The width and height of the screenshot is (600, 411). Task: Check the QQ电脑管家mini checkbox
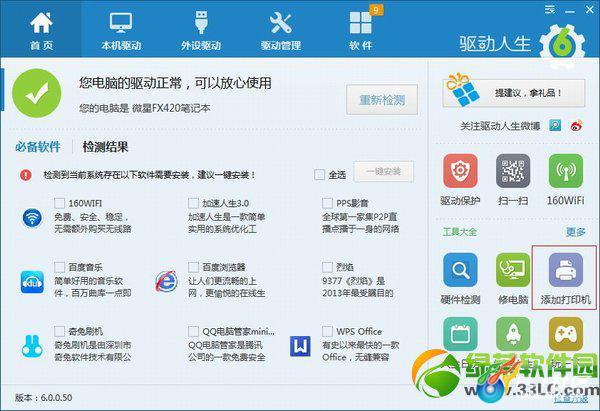click(193, 331)
